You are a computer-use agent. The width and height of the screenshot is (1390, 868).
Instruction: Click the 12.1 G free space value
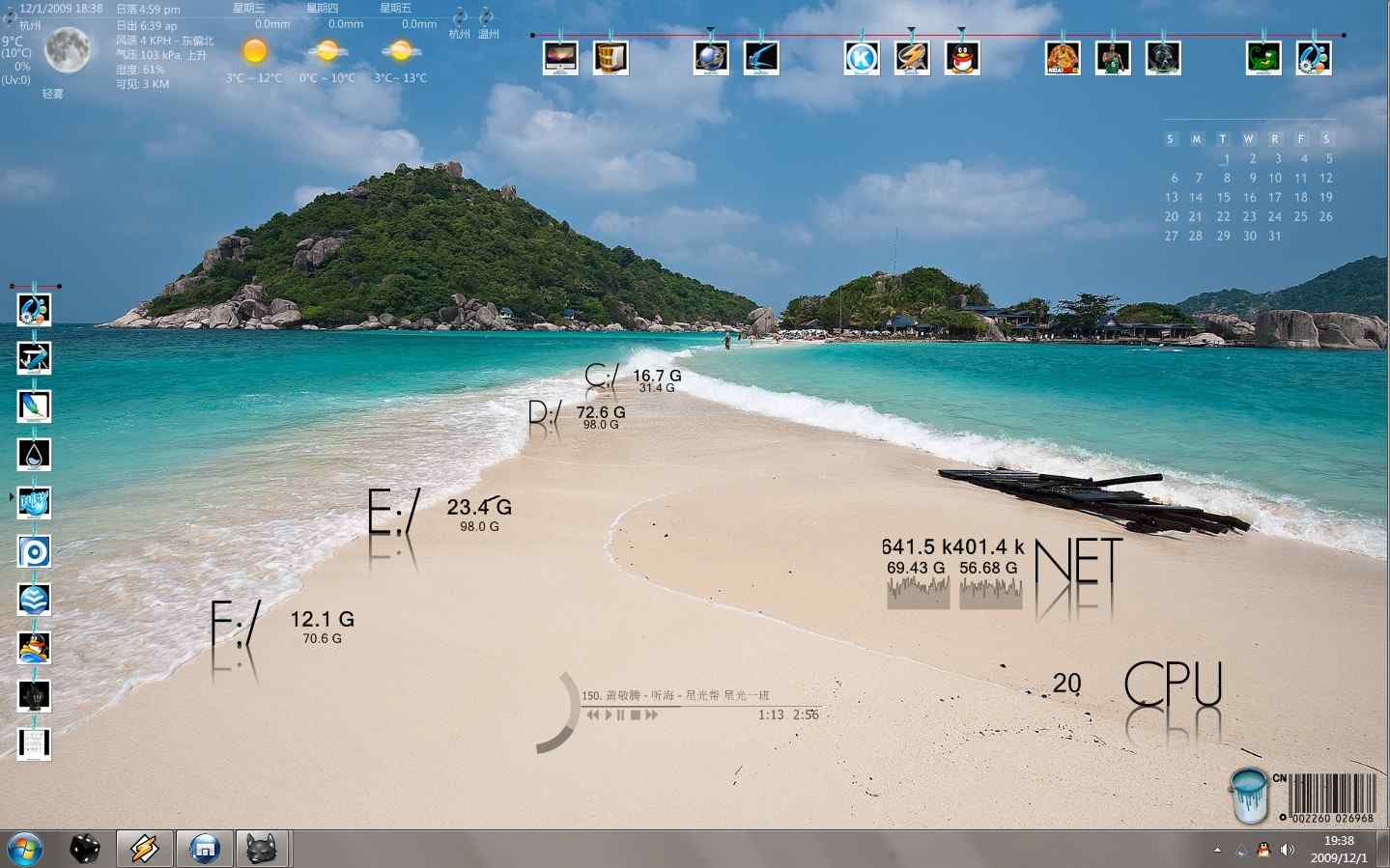(322, 619)
